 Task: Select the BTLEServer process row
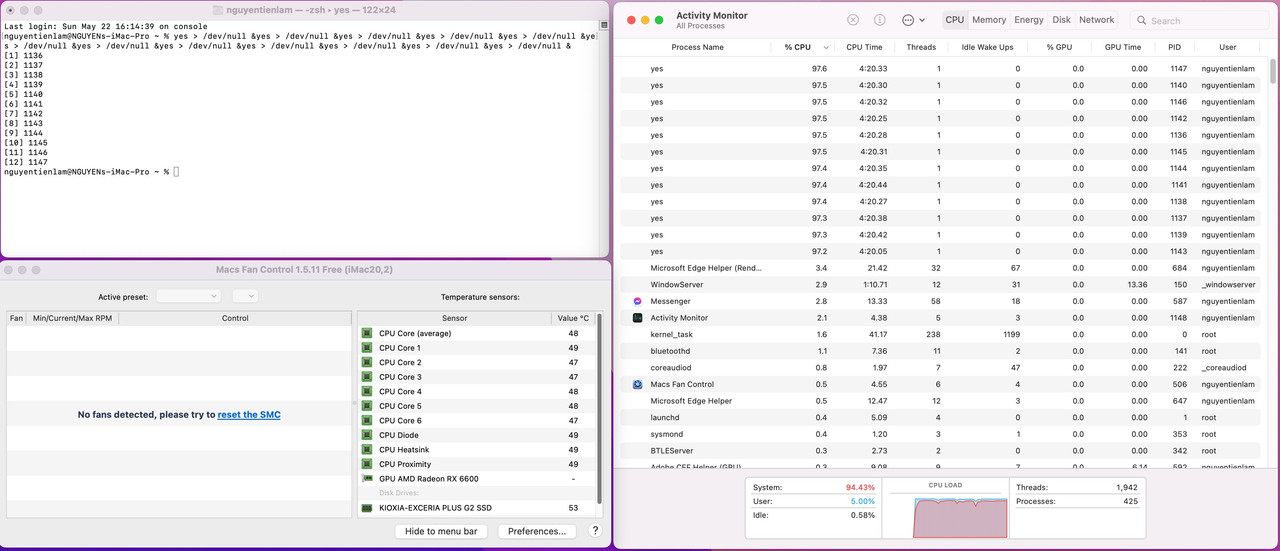click(942, 451)
